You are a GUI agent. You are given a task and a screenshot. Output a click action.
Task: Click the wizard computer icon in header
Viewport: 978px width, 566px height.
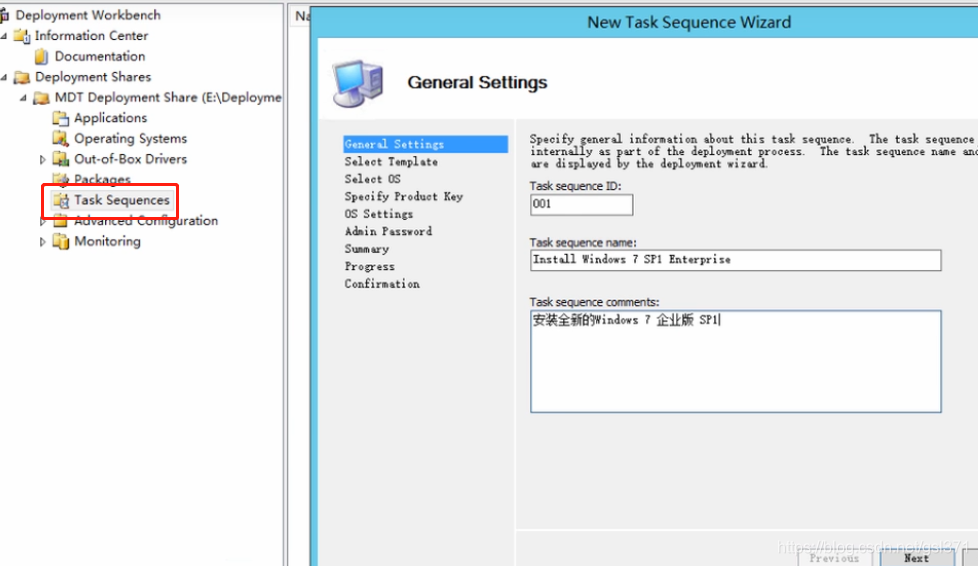point(357,83)
